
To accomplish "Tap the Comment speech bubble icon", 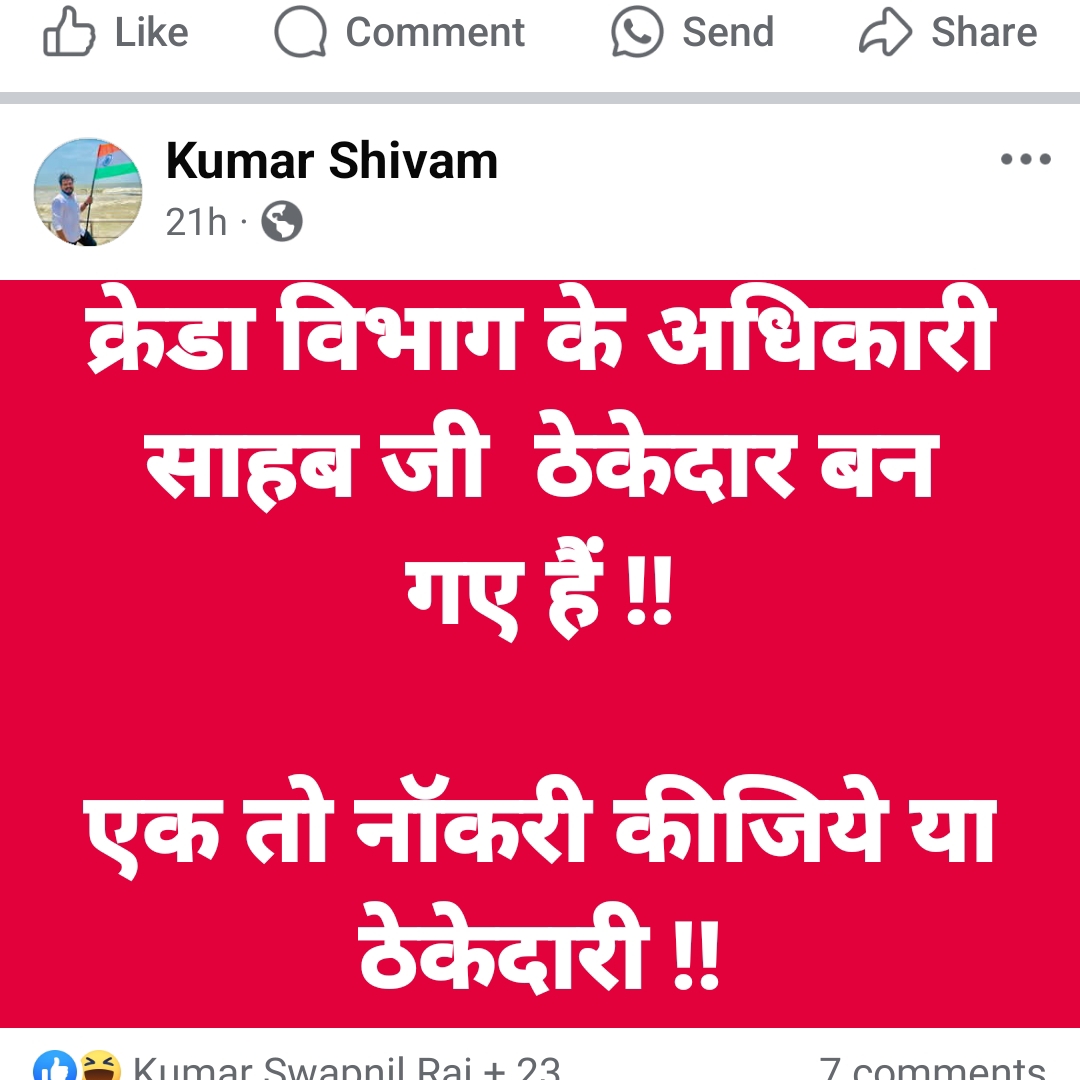I will [x=300, y=32].
